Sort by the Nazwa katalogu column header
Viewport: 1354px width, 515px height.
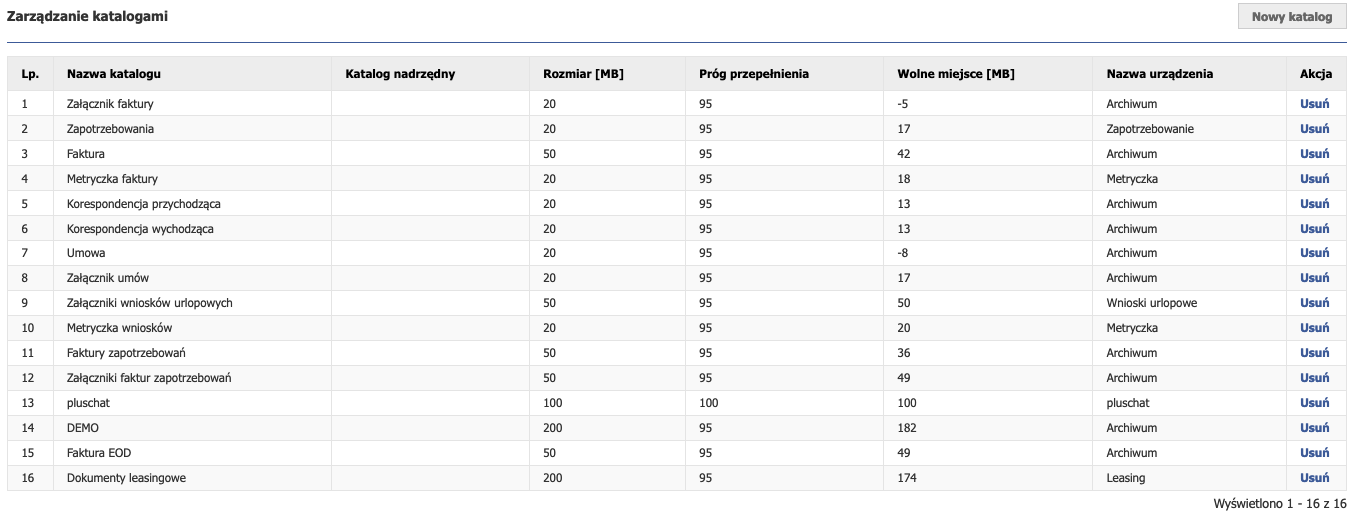[x=114, y=74]
